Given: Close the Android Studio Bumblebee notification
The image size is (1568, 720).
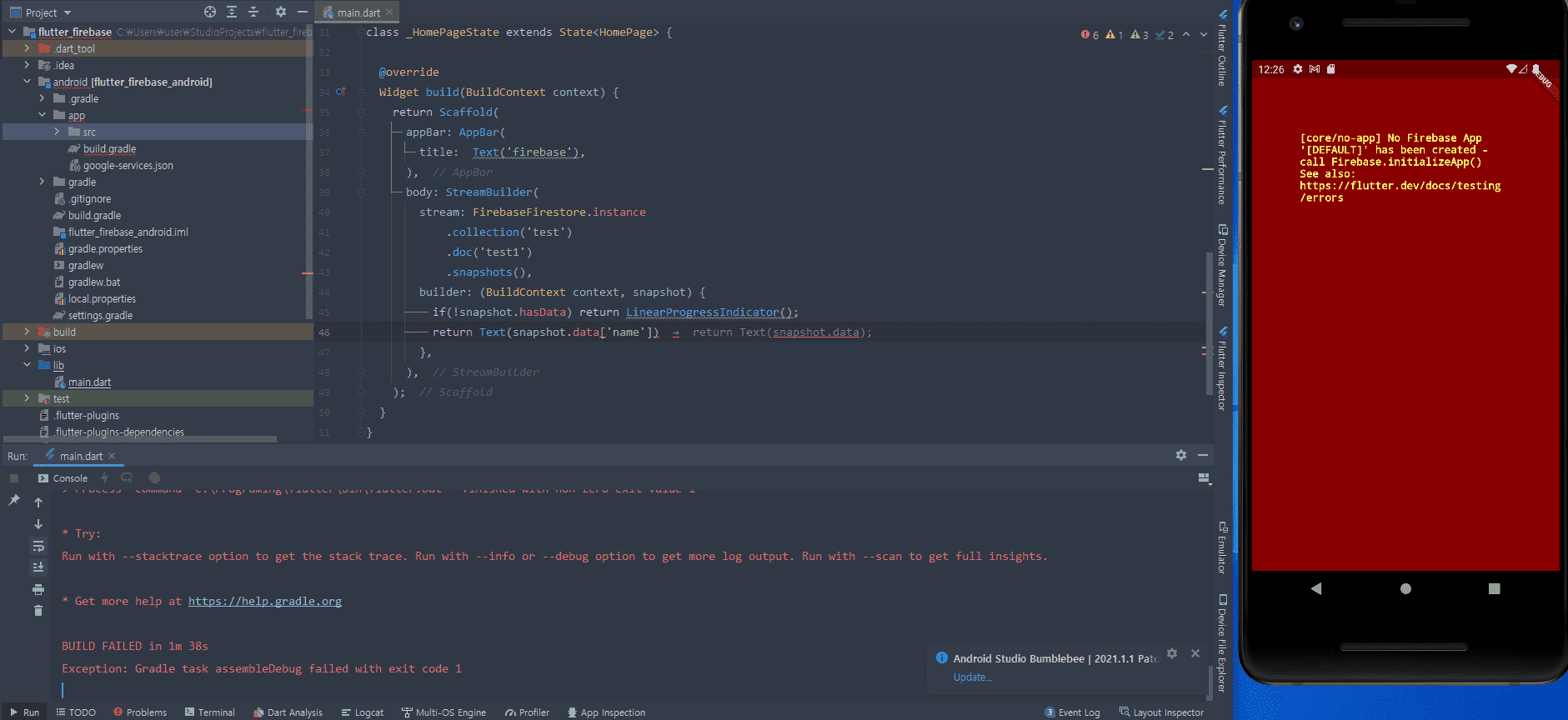Looking at the screenshot, I should pyautogui.click(x=1195, y=653).
